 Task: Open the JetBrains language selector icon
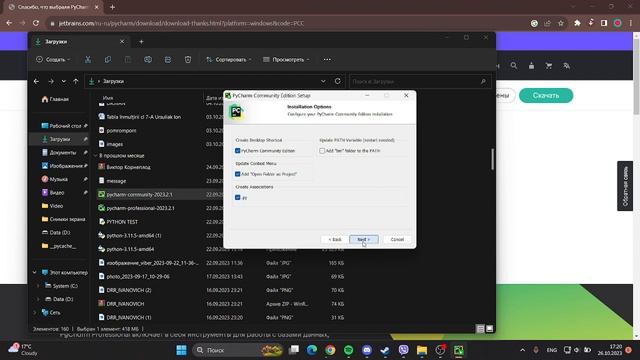pyautogui.click(x=567, y=66)
